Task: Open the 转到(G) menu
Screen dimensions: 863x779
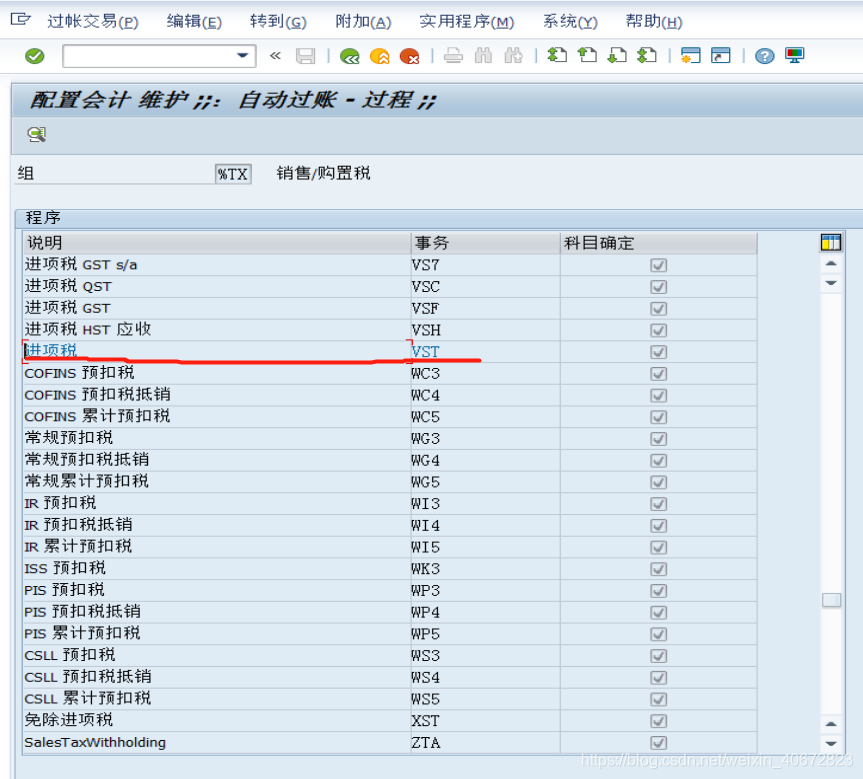Action: coord(278,21)
